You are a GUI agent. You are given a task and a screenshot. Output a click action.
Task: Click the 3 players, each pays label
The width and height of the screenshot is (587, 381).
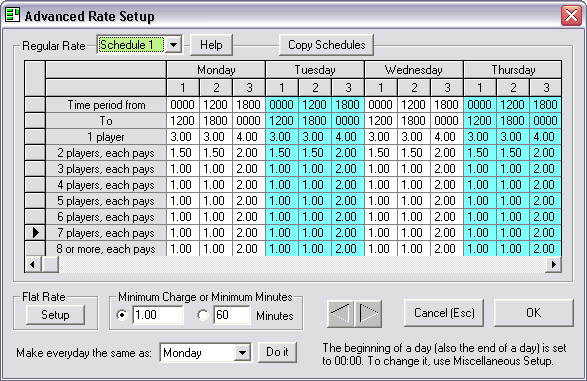tap(106, 169)
